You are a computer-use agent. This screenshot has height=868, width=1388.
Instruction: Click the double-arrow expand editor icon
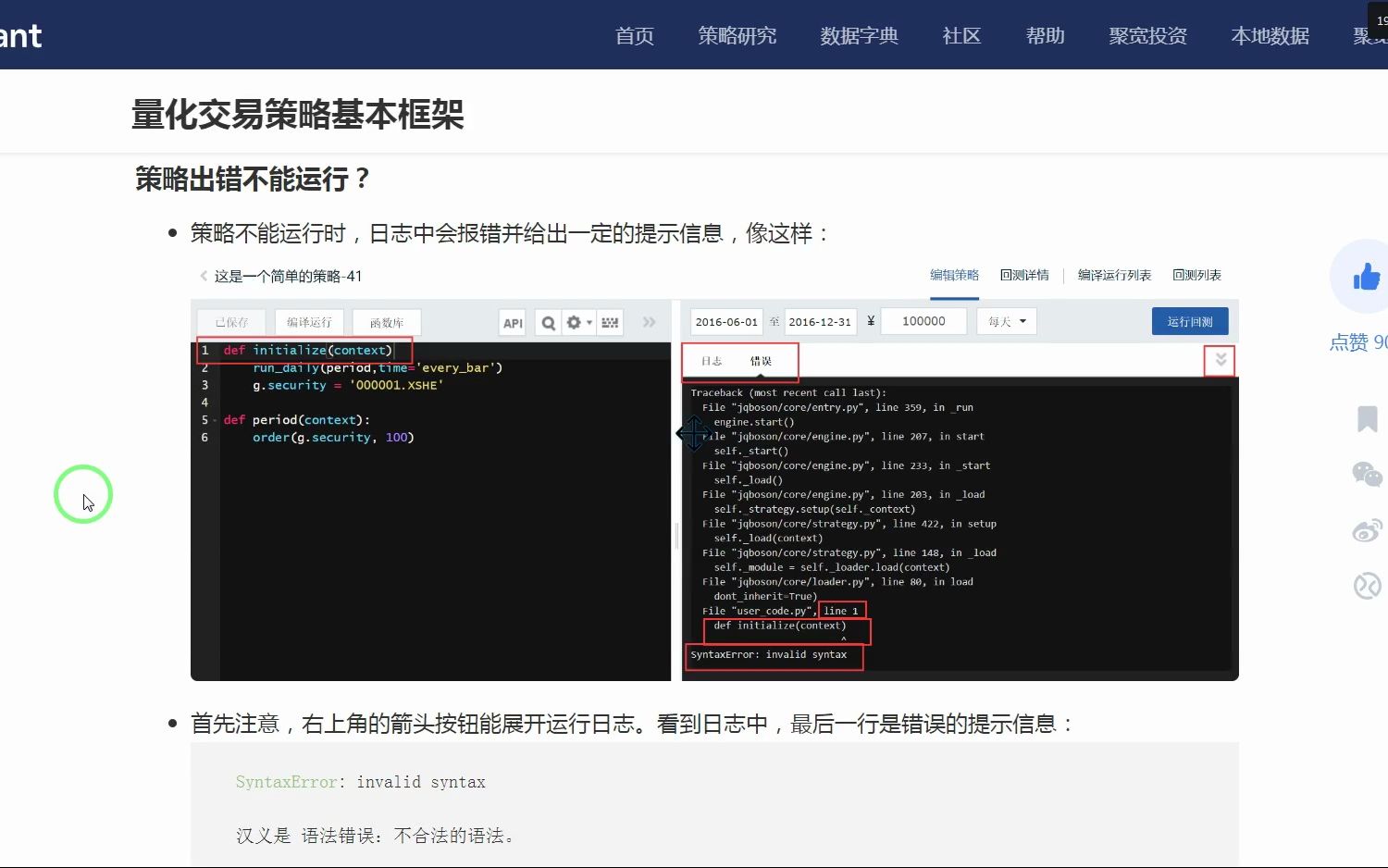(x=649, y=322)
